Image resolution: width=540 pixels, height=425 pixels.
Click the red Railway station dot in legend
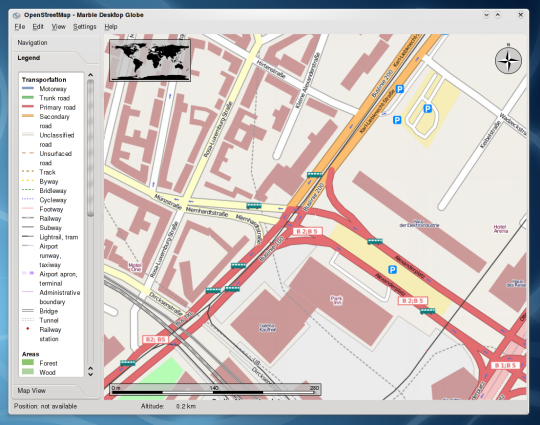28,329
